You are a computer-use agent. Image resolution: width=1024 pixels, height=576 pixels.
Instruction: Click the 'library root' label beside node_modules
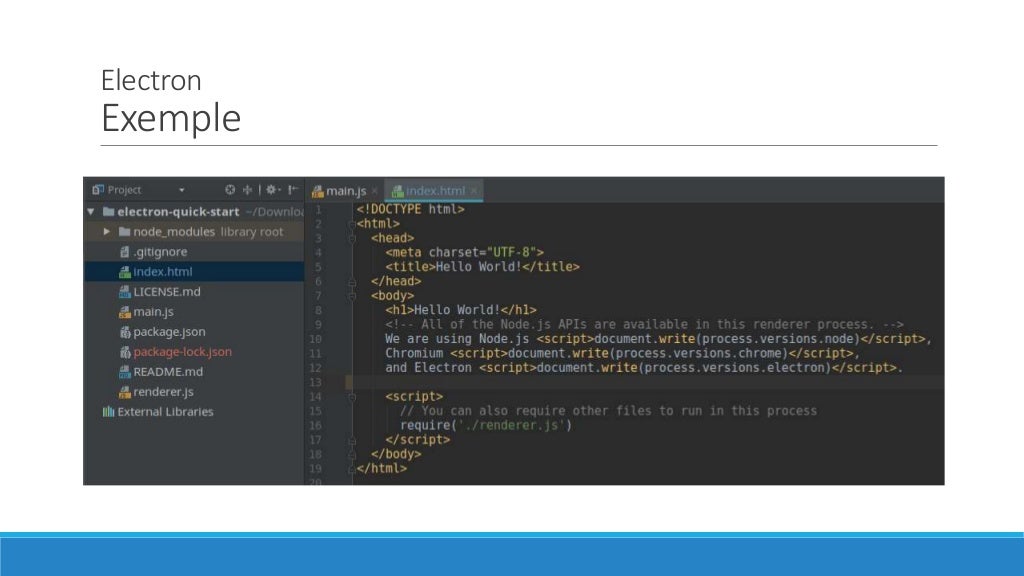[251, 232]
